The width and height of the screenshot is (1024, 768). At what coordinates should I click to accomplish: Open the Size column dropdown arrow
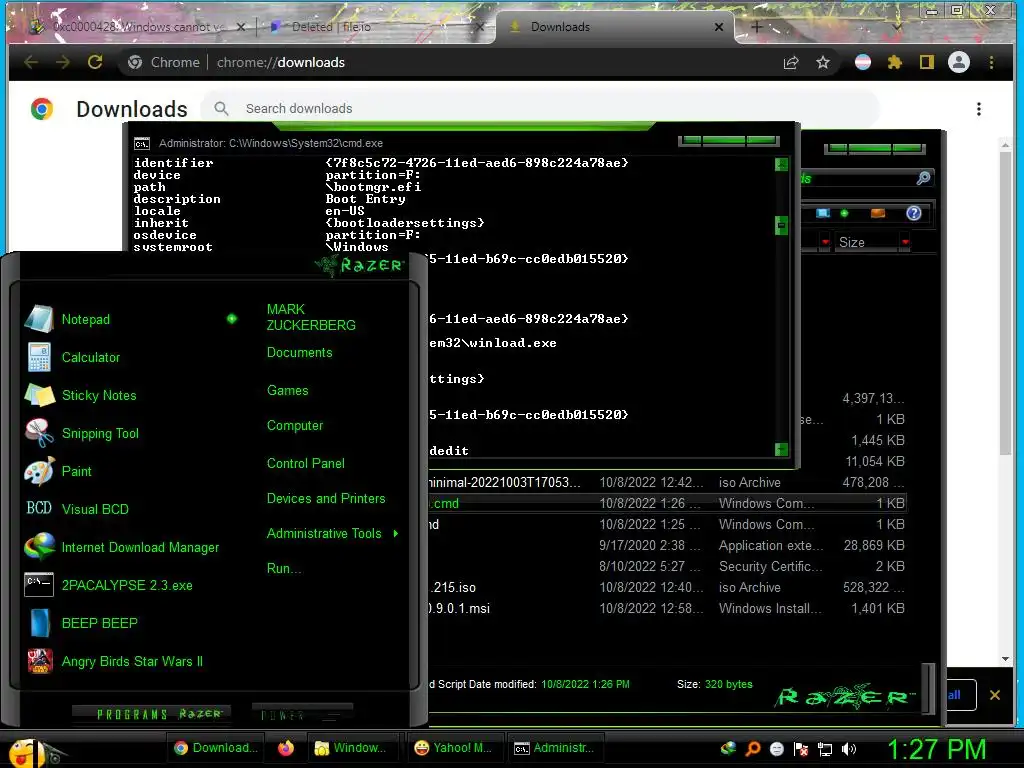(x=905, y=242)
